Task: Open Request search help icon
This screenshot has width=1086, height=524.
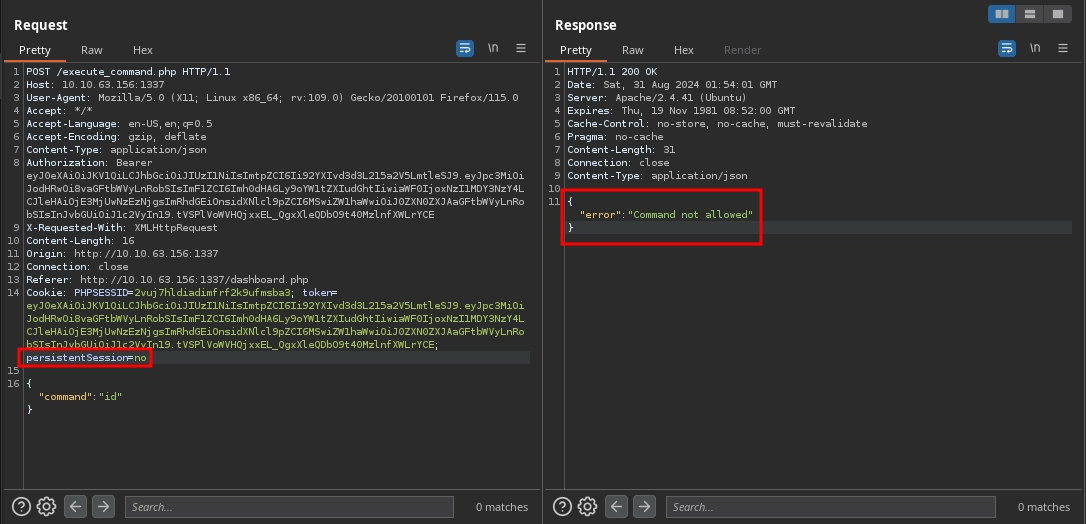Action: click(21, 507)
